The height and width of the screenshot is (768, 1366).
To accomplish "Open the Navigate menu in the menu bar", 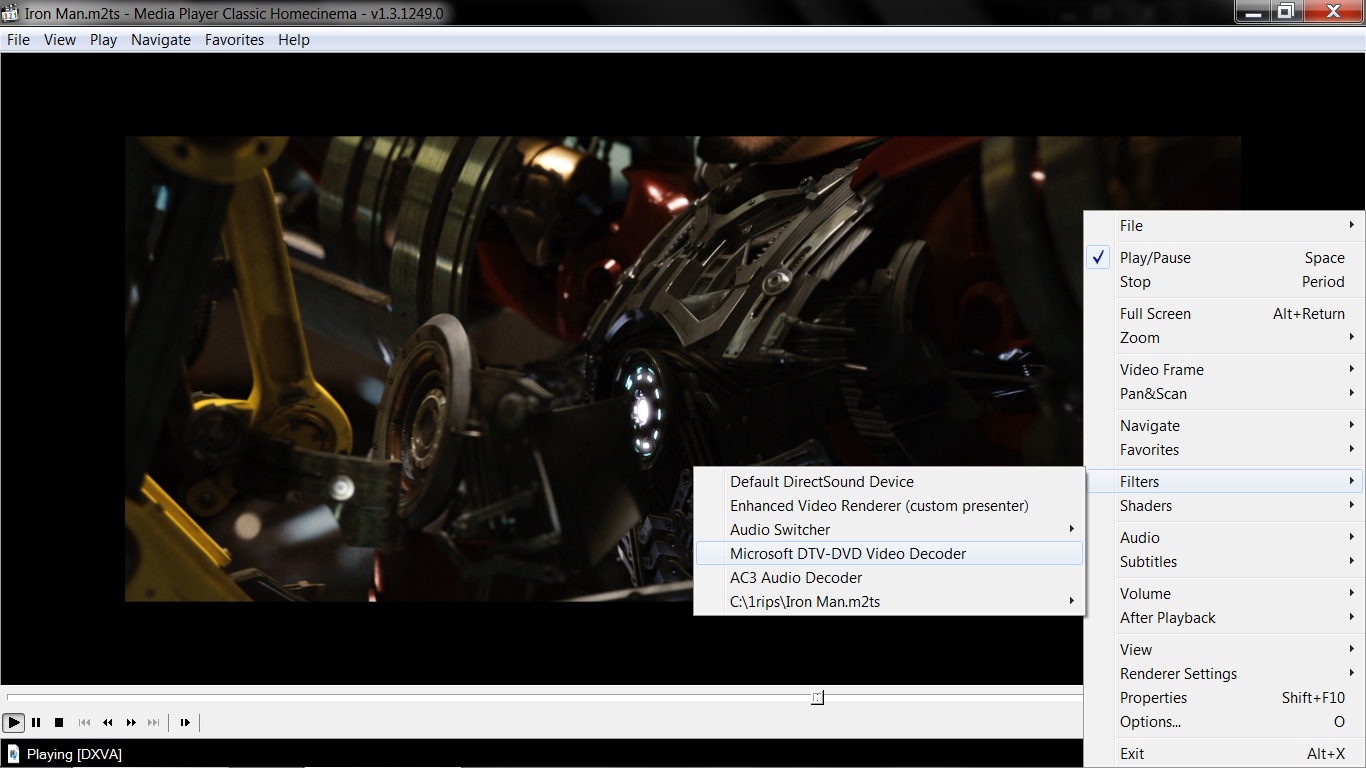I will pos(161,40).
